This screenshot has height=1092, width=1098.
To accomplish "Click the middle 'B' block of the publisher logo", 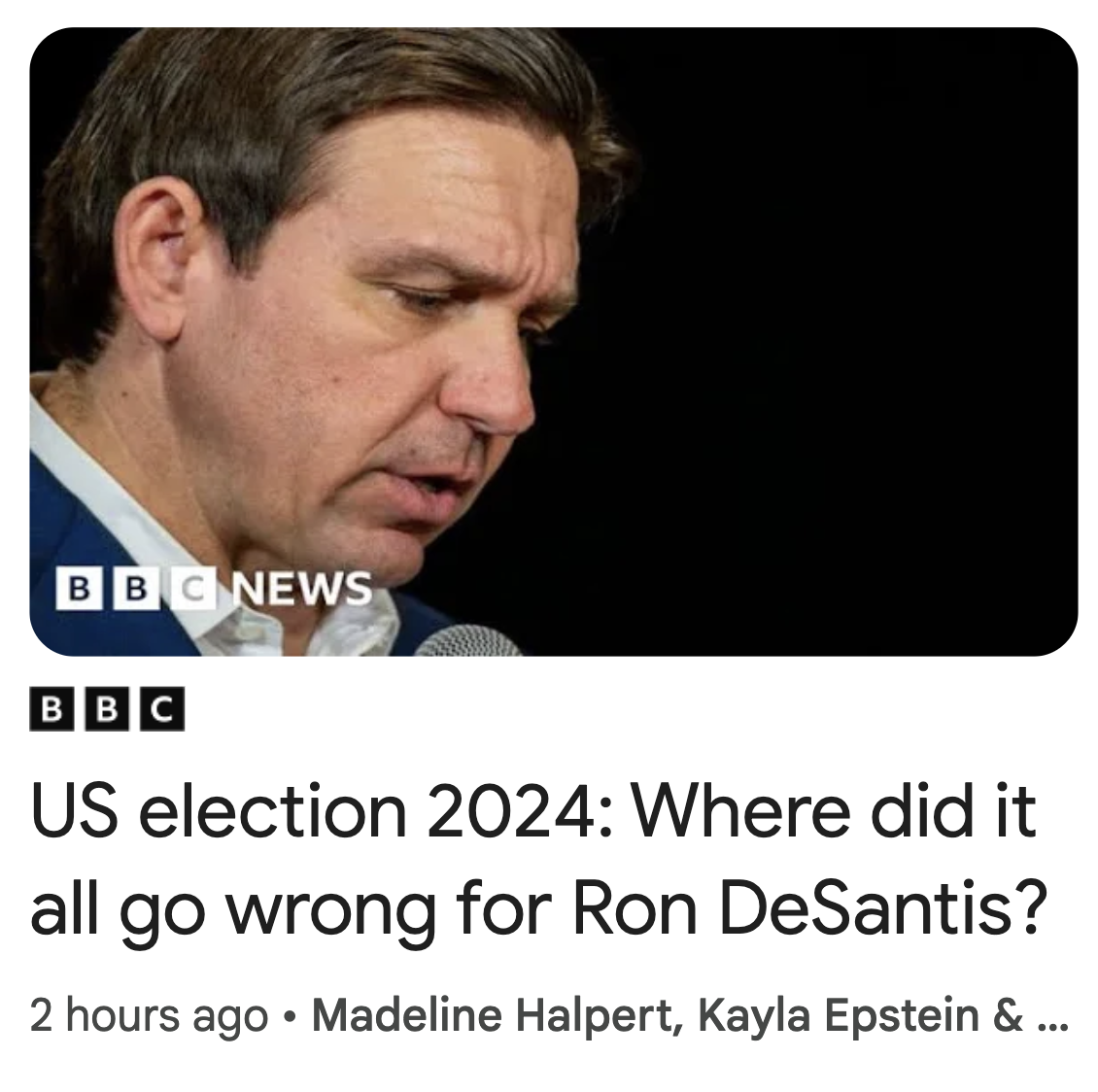I will [x=106, y=710].
